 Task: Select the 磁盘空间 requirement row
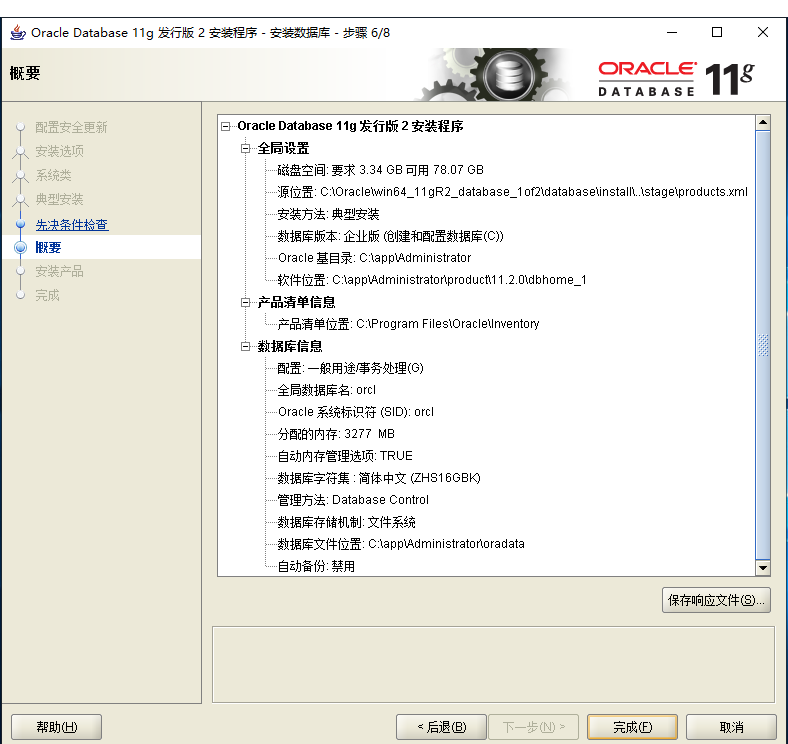(x=380, y=170)
